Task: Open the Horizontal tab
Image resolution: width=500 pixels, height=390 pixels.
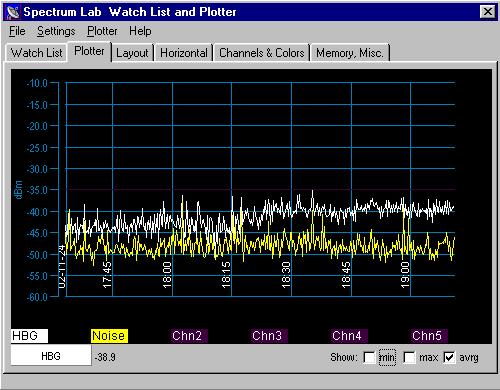Action: pos(184,53)
